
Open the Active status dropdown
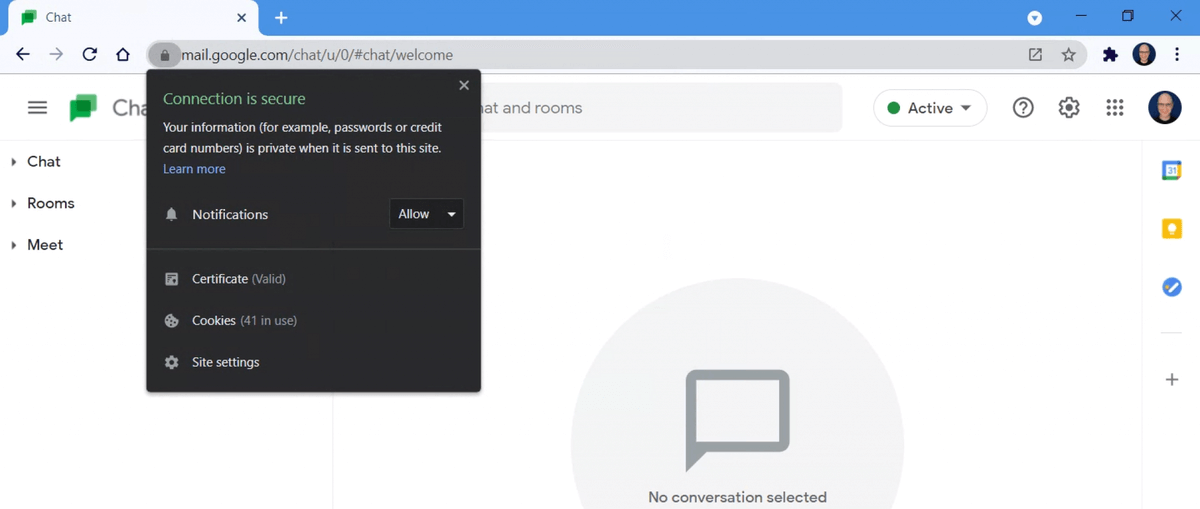(930, 108)
